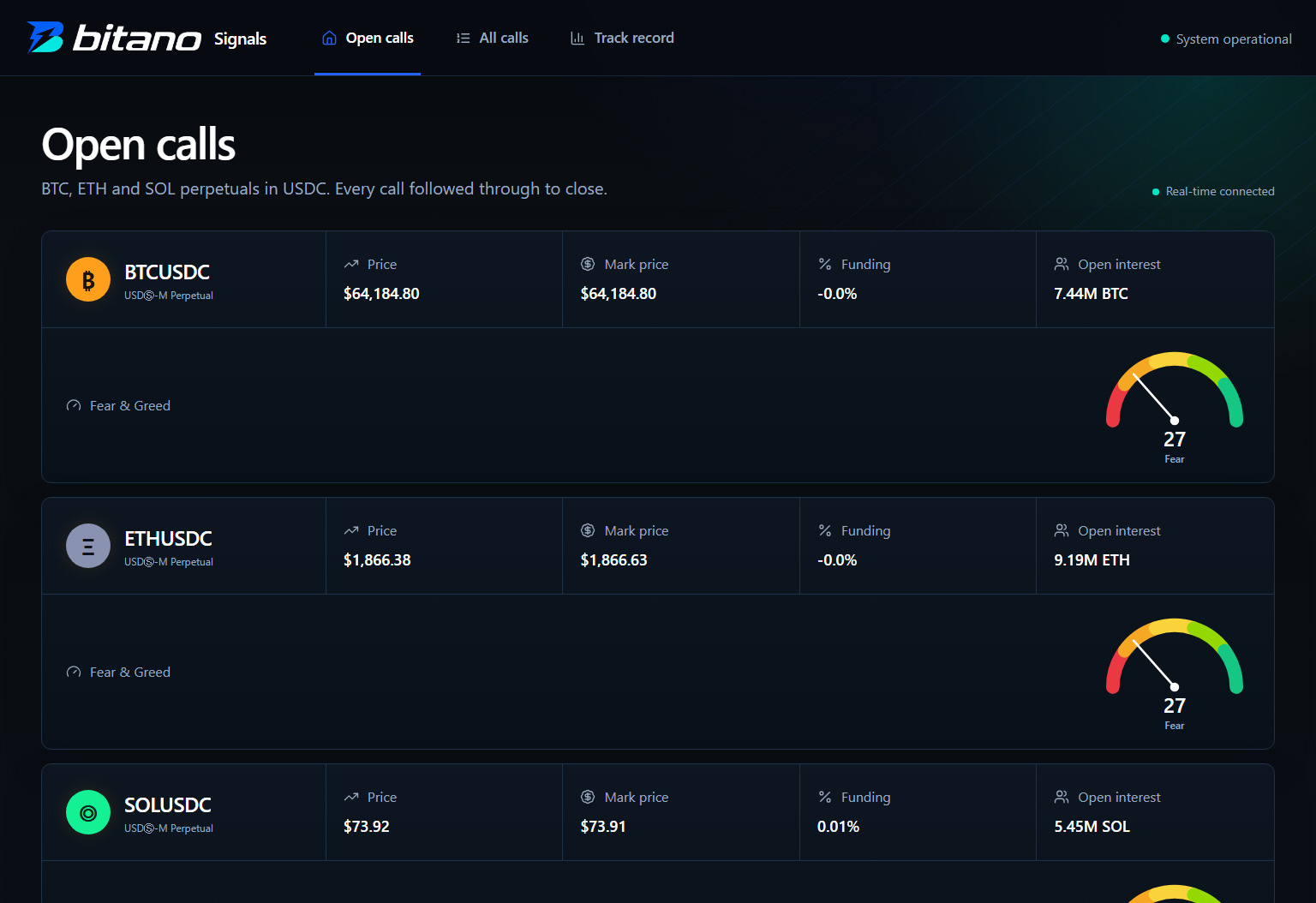Image resolution: width=1316 pixels, height=903 pixels.
Task: Click the home icon beside Open calls
Action: [x=329, y=38]
